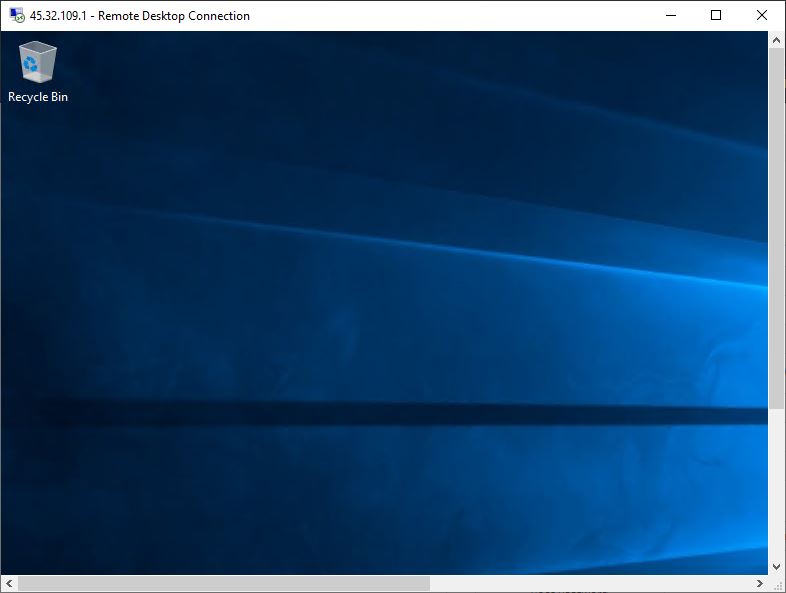Click the "45.32.109.1 - Remote Desktop Connection" title
Viewport: 786px width, 593px height.
click(139, 16)
